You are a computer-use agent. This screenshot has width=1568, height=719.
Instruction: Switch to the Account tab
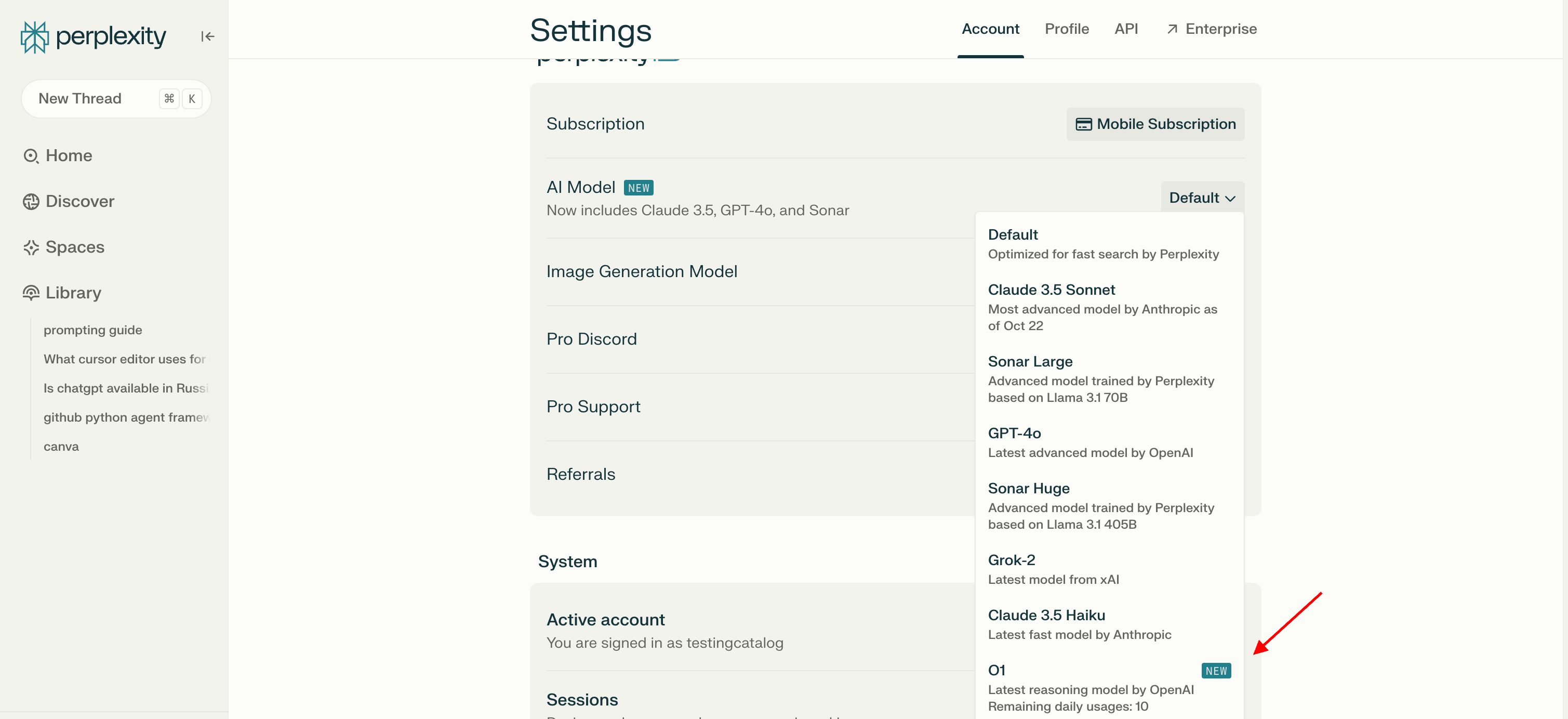click(x=990, y=29)
